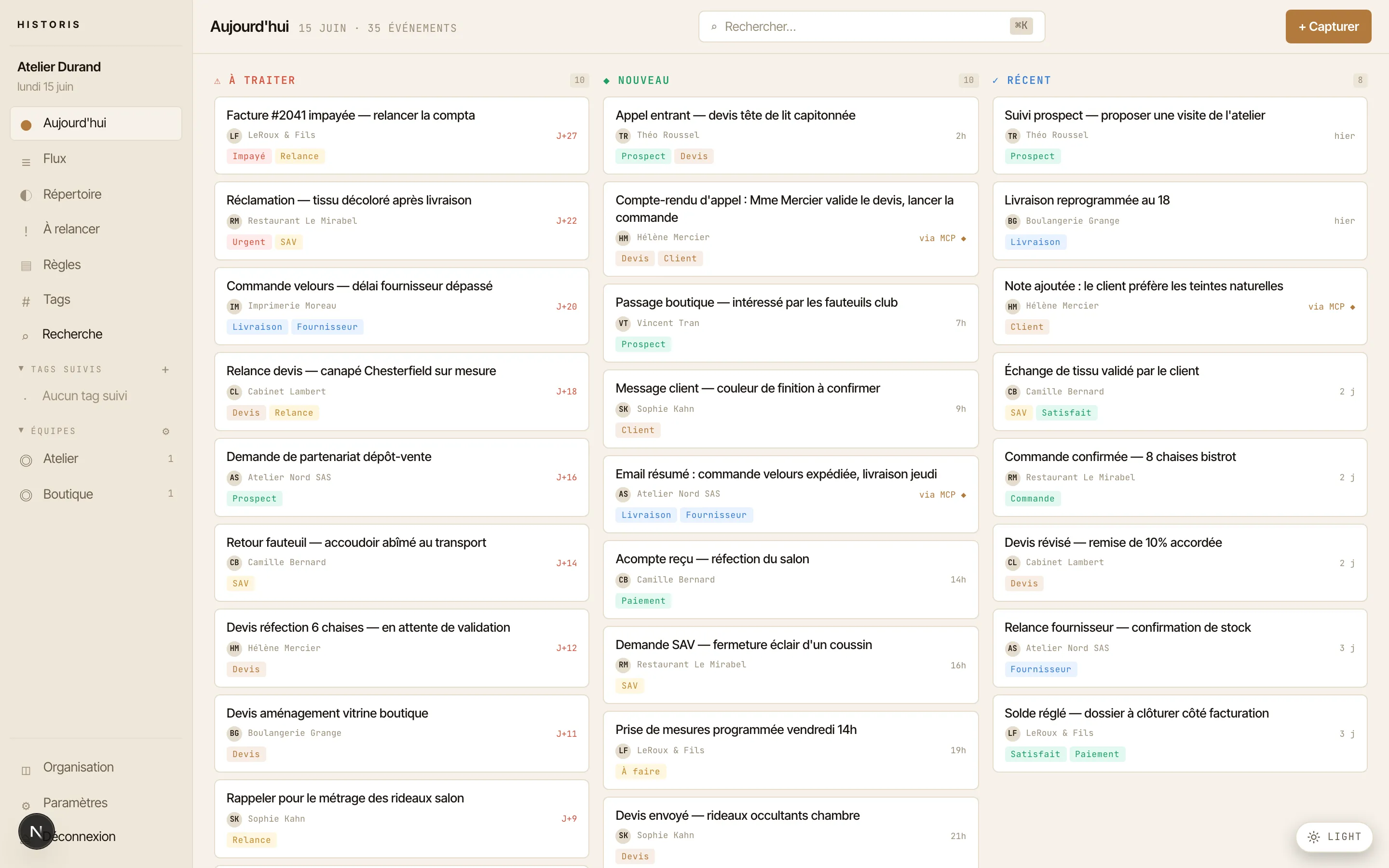Open Demande SAV fermeture éclair card

(x=790, y=665)
